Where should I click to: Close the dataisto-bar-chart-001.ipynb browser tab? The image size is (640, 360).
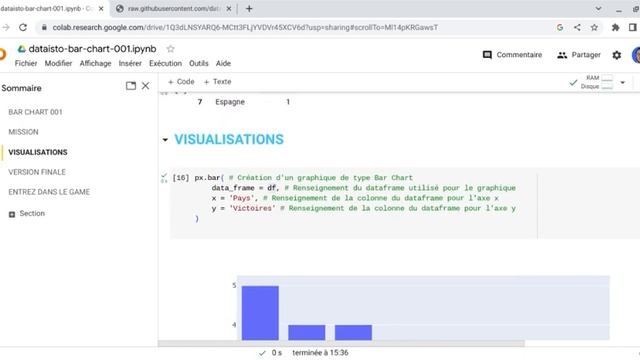[x=101, y=9]
